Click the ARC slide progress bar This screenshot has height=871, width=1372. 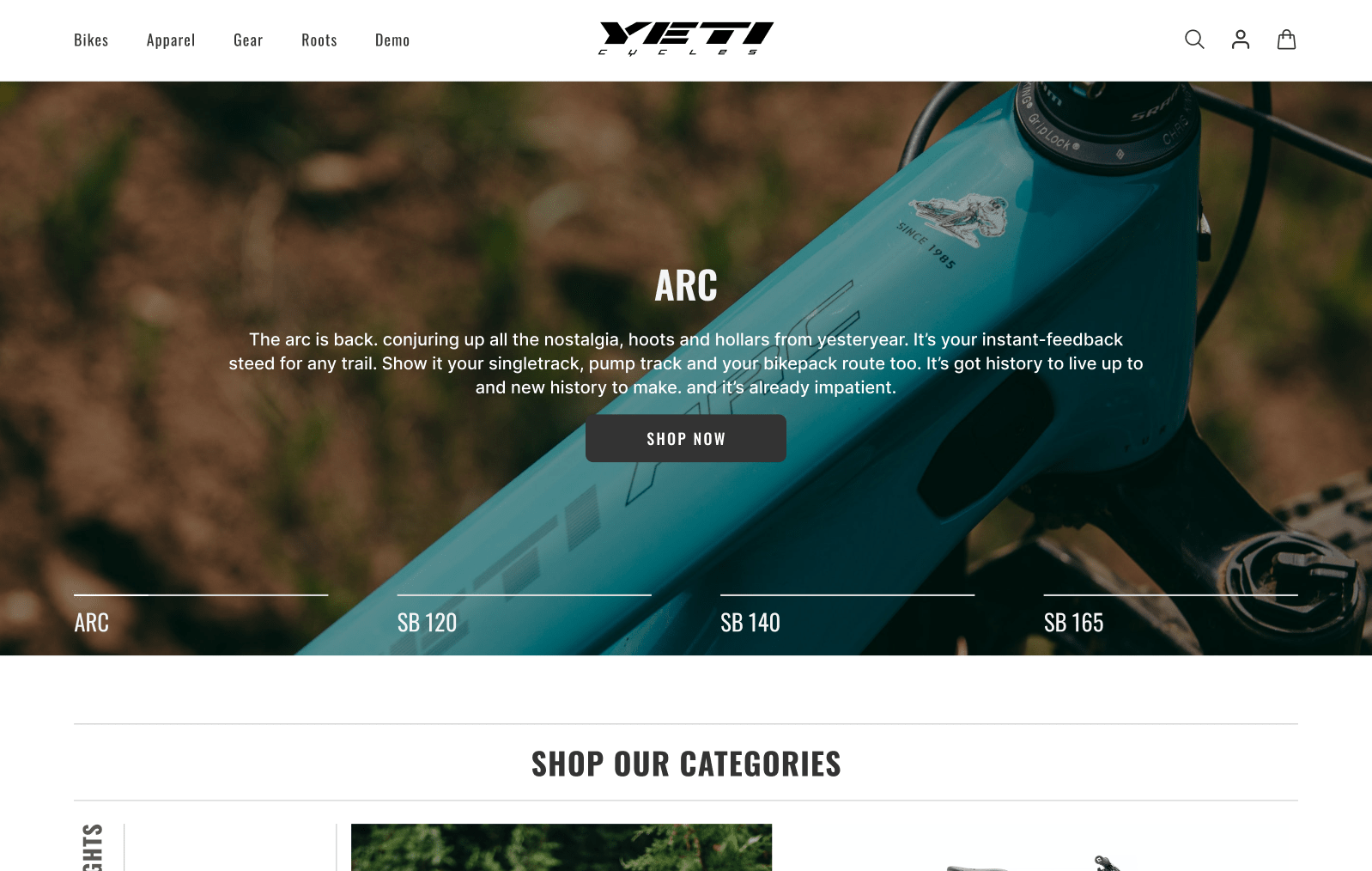(201, 594)
